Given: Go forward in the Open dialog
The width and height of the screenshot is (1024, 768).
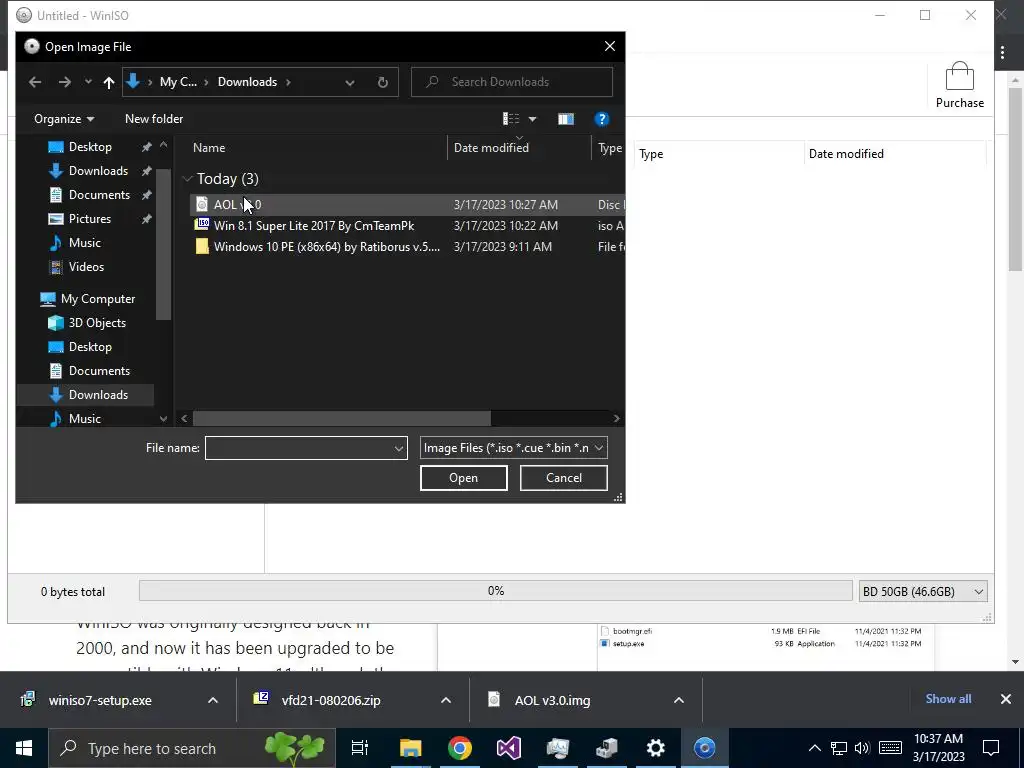Looking at the screenshot, I should pos(64,82).
